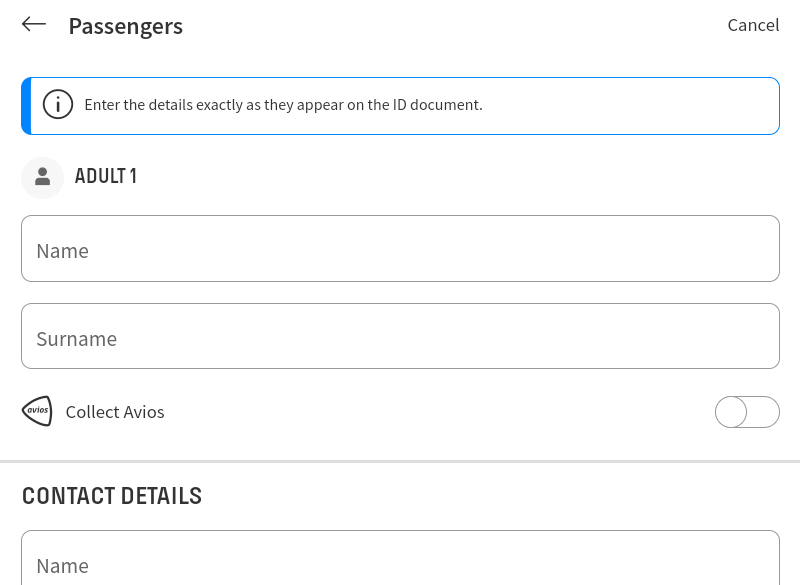Click the info circle icon in banner
This screenshot has height=585, width=800.
coord(58,105)
